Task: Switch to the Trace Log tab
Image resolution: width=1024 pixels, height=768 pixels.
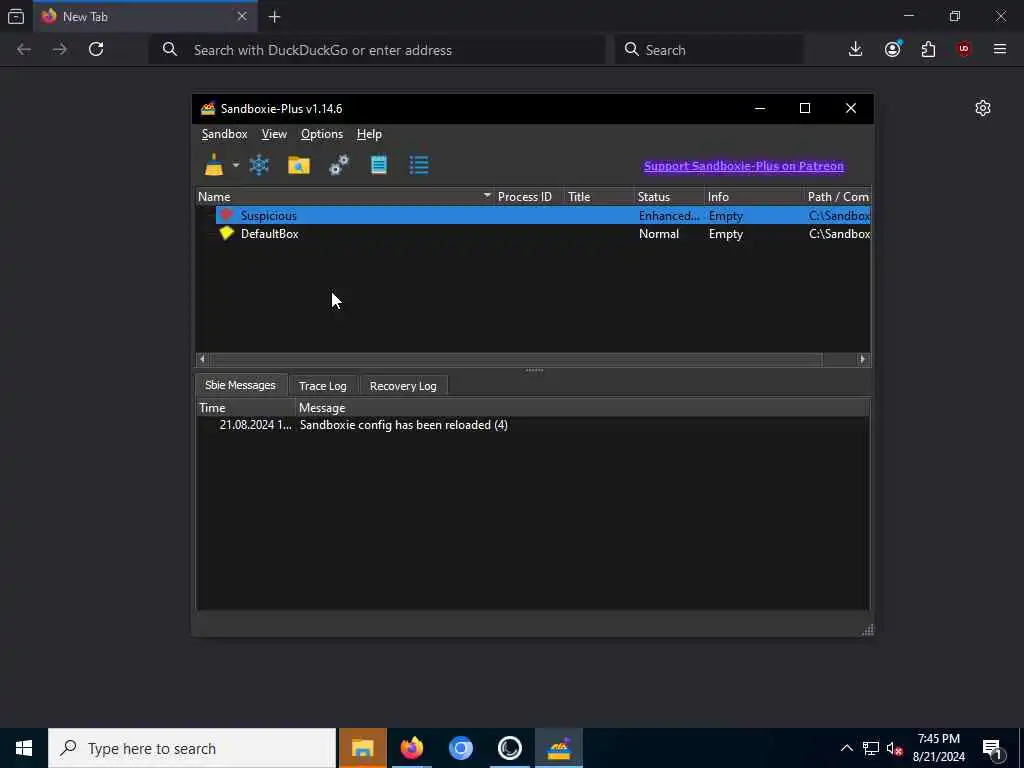Action: coord(323,386)
